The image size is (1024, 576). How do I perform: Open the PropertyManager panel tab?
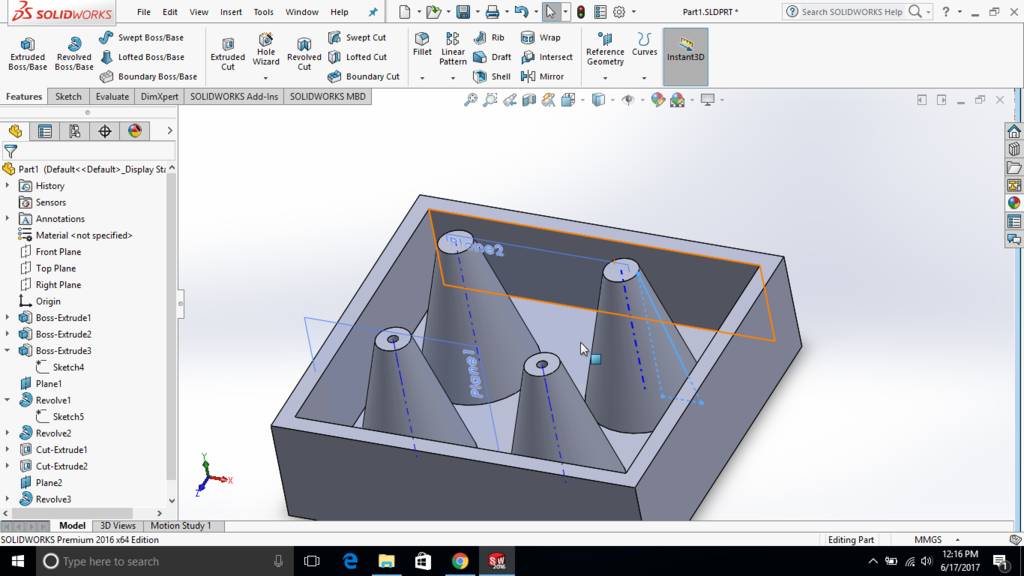point(44,131)
